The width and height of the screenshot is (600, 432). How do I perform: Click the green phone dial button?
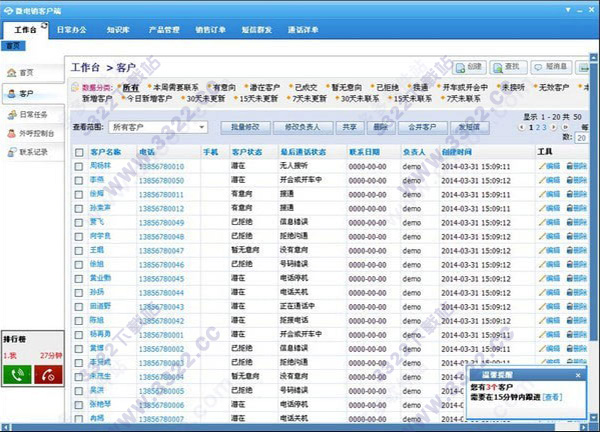pyautogui.click(x=17, y=375)
